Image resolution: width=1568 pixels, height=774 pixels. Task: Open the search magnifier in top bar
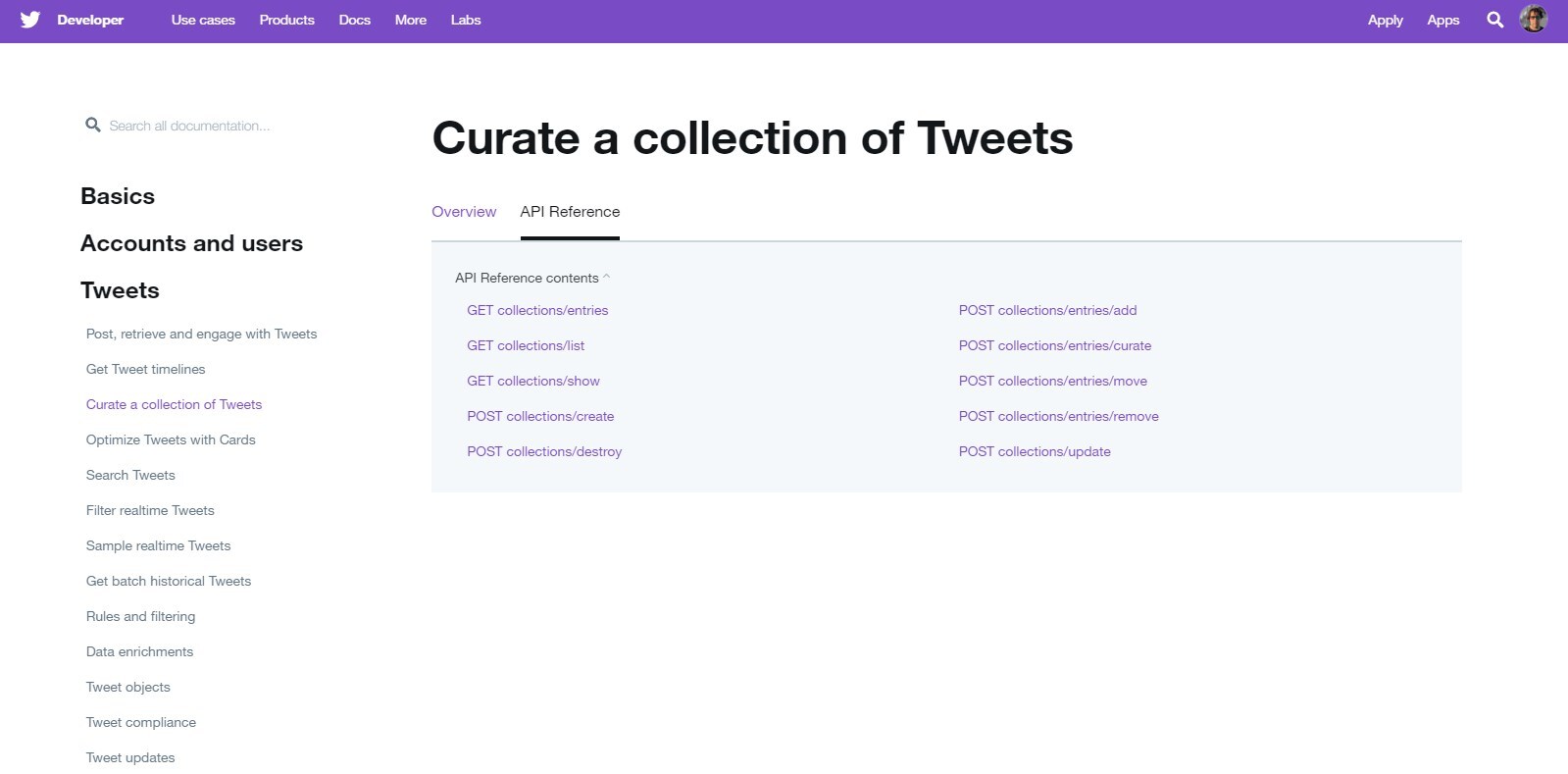pyautogui.click(x=1494, y=20)
